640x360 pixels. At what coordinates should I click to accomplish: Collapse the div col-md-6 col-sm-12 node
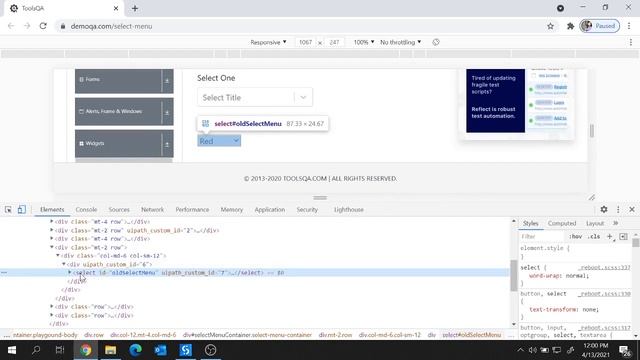tap(58, 256)
